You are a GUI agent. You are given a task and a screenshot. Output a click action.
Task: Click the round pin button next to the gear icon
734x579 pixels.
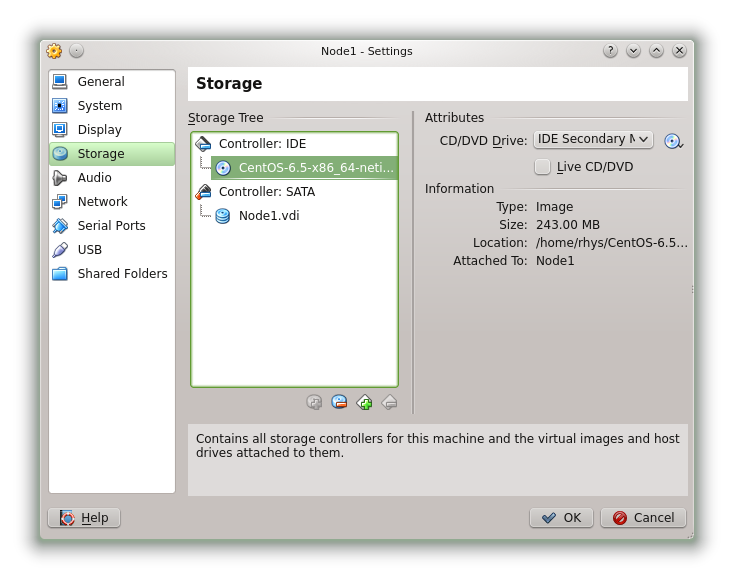76,51
